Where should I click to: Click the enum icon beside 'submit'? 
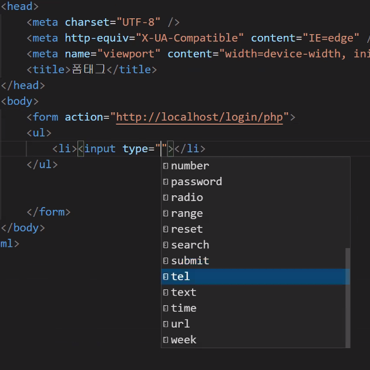pos(166,261)
